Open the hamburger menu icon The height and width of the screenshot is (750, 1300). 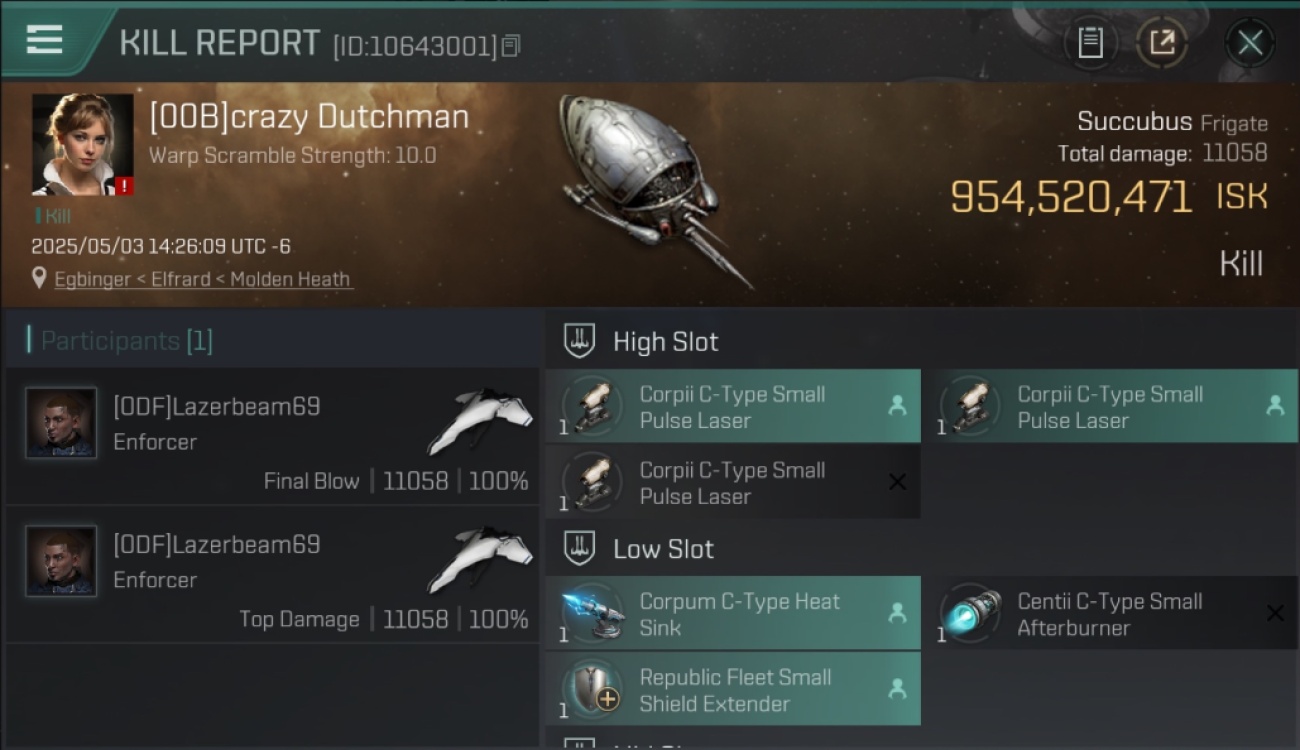click(44, 39)
